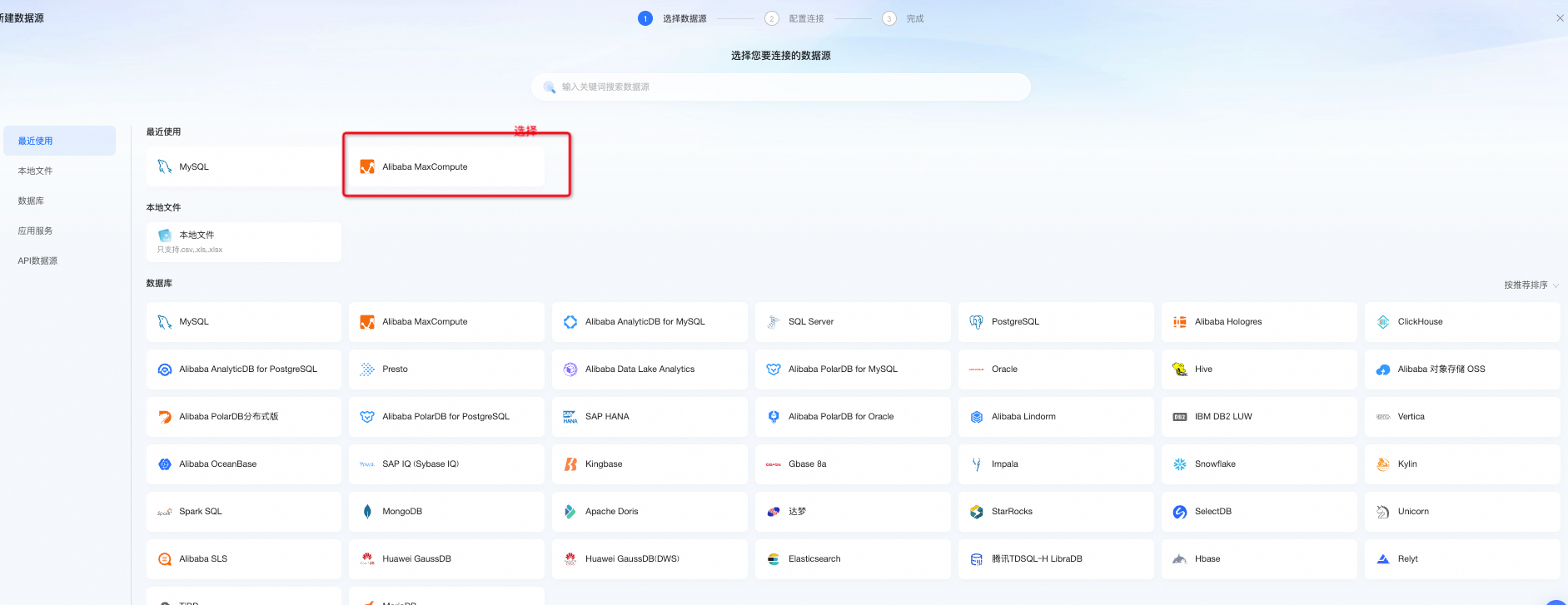Choose SAP IQ (Sybase IQ) card
This screenshot has width=1568, height=605.
(446, 464)
